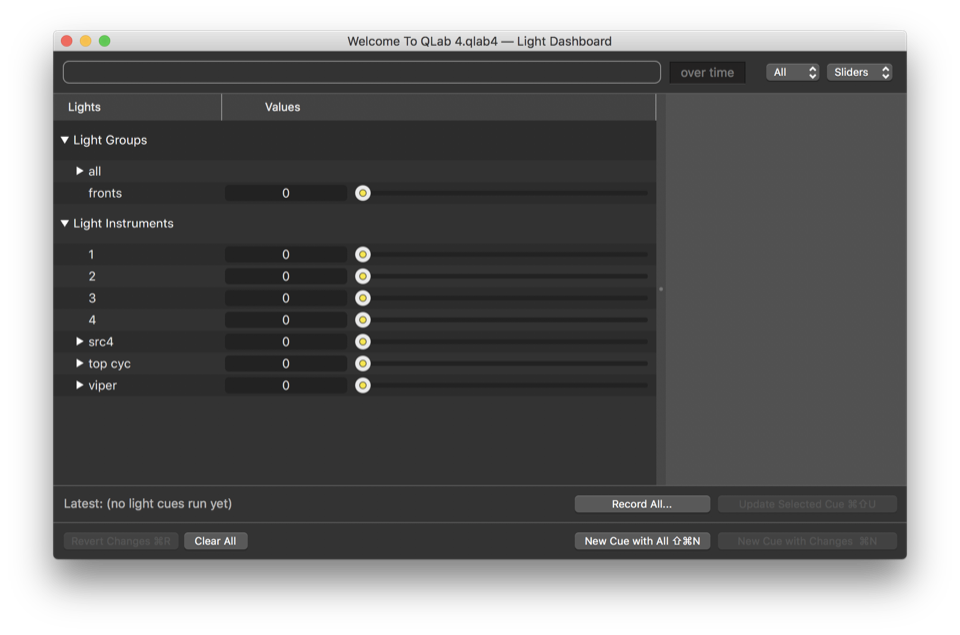Open the All filter dropdown
Image resolution: width=960 pixels, height=635 pixels.
pyautogui.click(x=793, y=72)
